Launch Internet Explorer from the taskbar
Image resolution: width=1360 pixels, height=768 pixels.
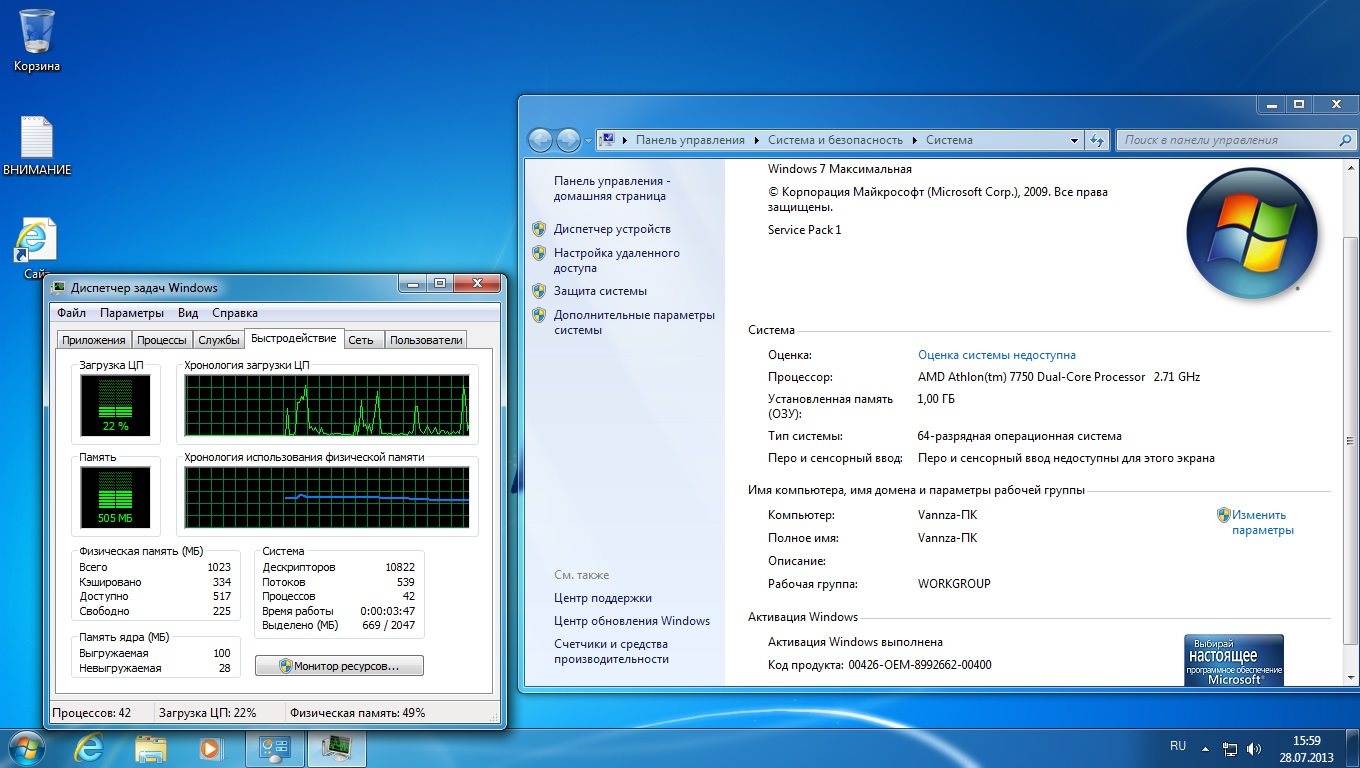pyautogui.click(x=90, y=748)
